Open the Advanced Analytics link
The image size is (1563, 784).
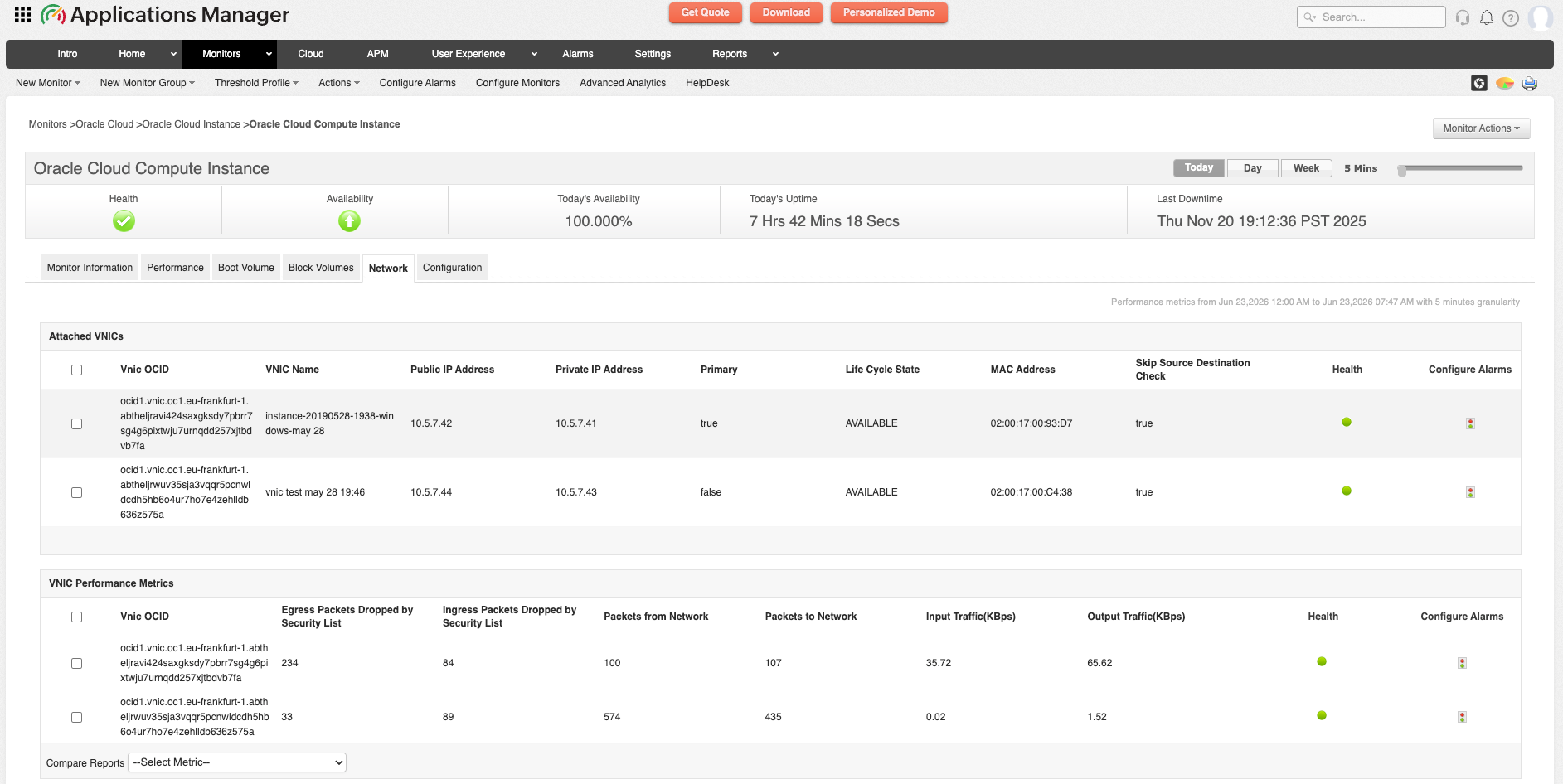pyautogui.click(x=623, y=83)
